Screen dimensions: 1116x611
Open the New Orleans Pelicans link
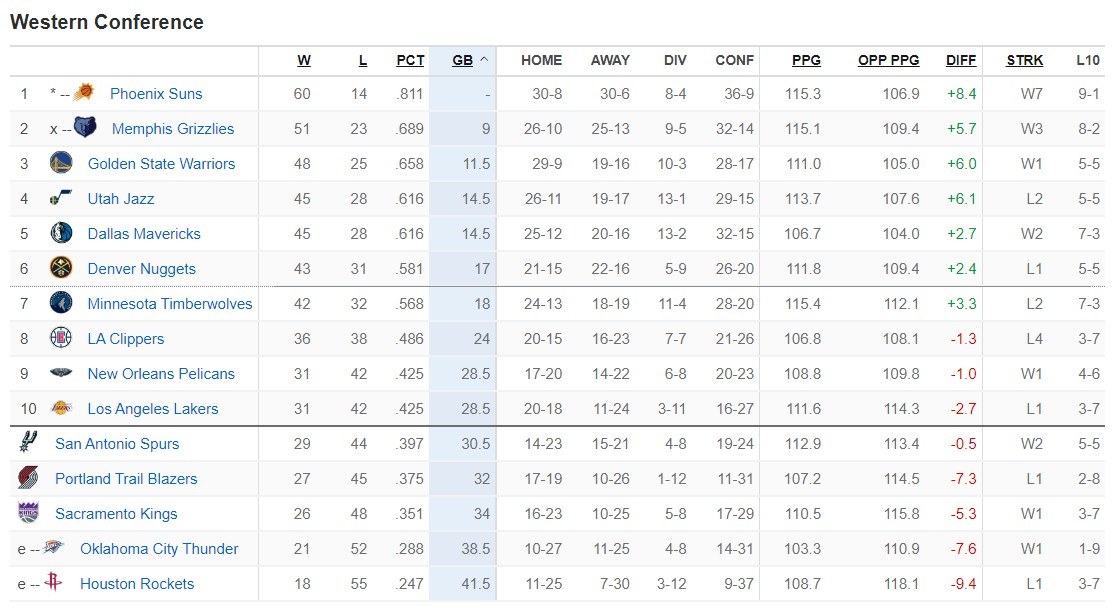(161, 373)
